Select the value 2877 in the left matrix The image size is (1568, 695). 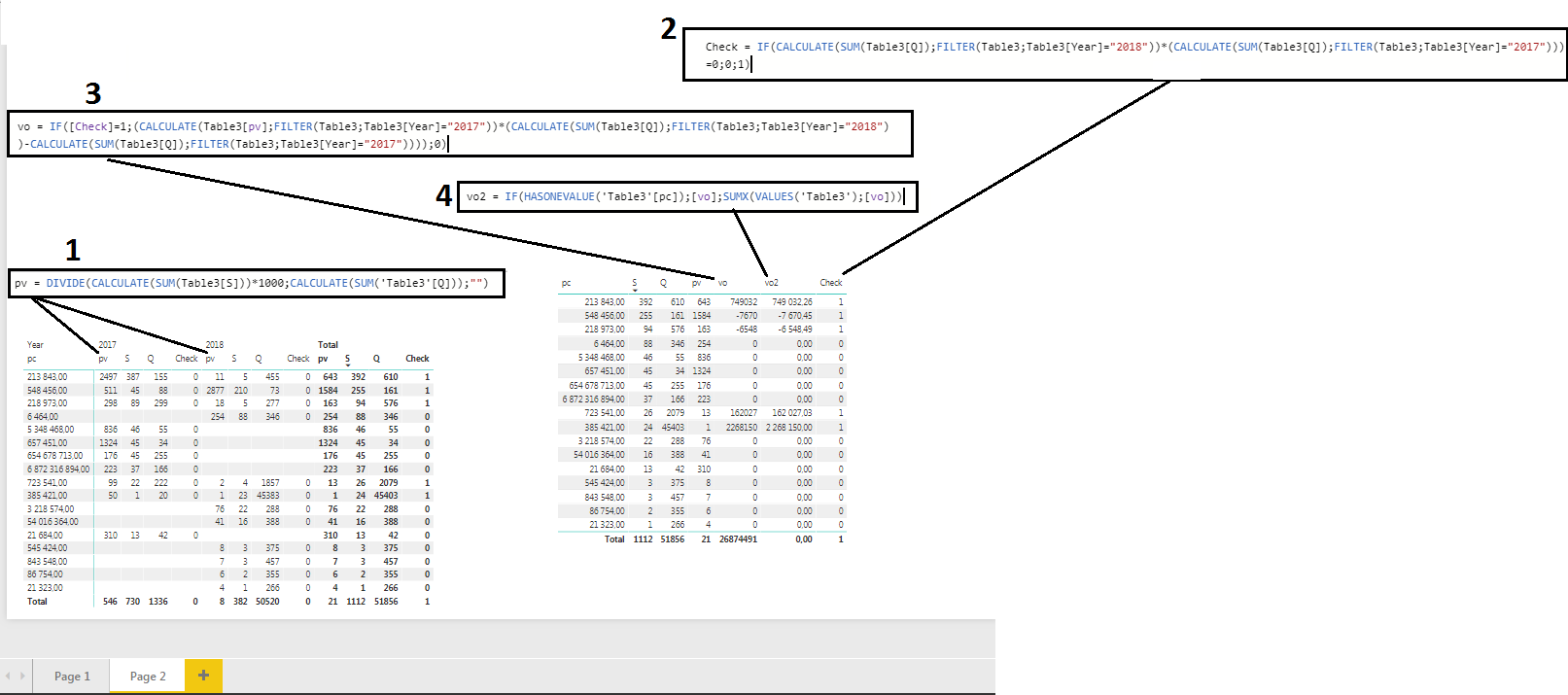215,391
